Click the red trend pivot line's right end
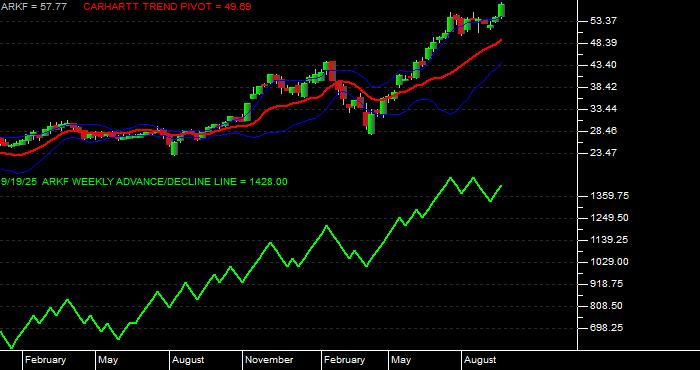 tap(501, 40)
